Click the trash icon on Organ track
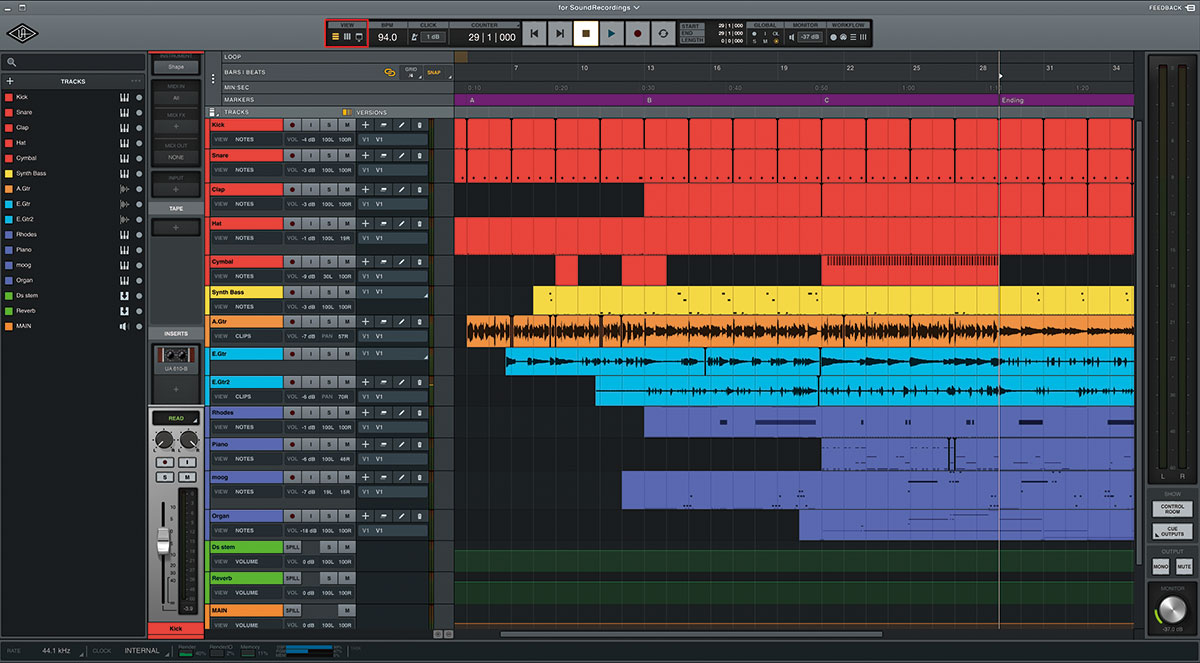 419,516
